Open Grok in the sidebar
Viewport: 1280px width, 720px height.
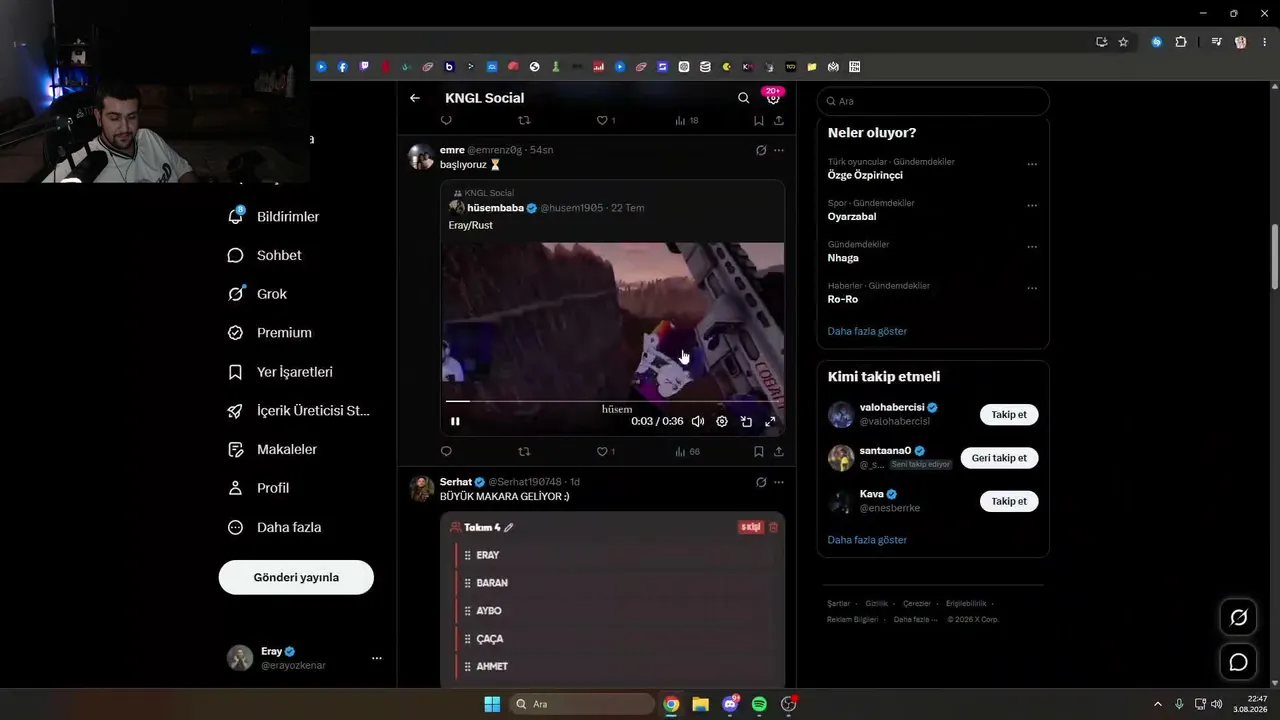257,294
